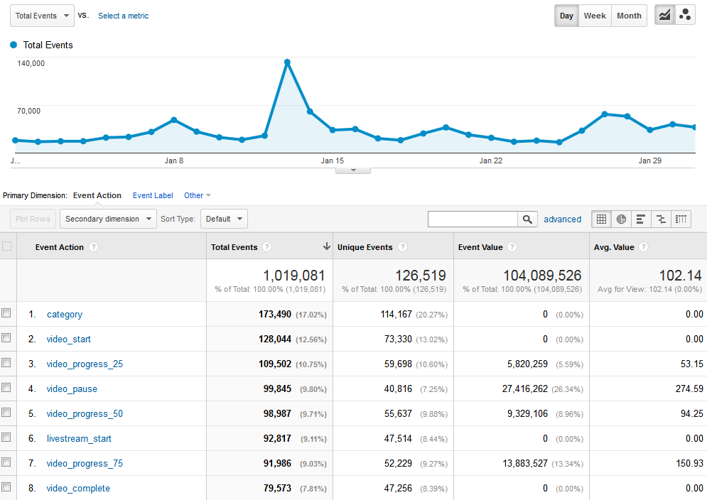Viewport: 707px width, 500px height.
Task: Sort by Event Value column header
Action: (480, 247)
